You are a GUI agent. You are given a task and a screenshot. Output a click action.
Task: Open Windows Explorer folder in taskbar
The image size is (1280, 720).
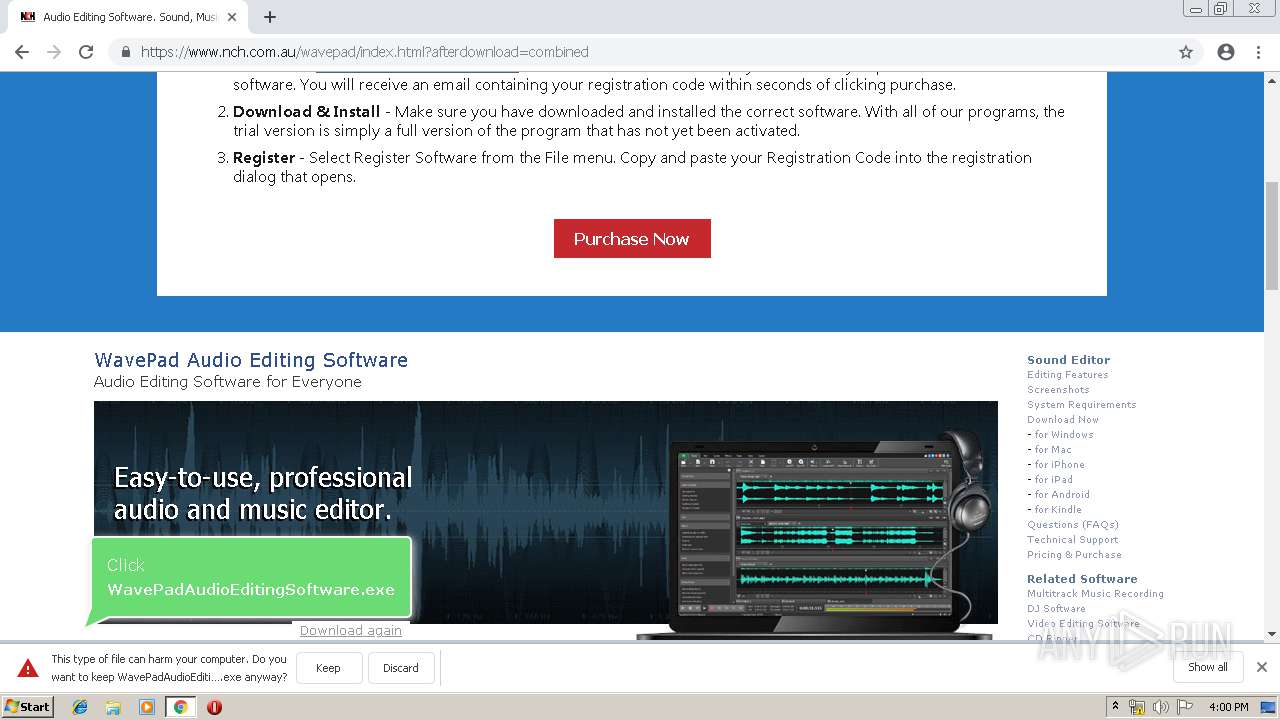pyautogui.click(x=113, y=707)
